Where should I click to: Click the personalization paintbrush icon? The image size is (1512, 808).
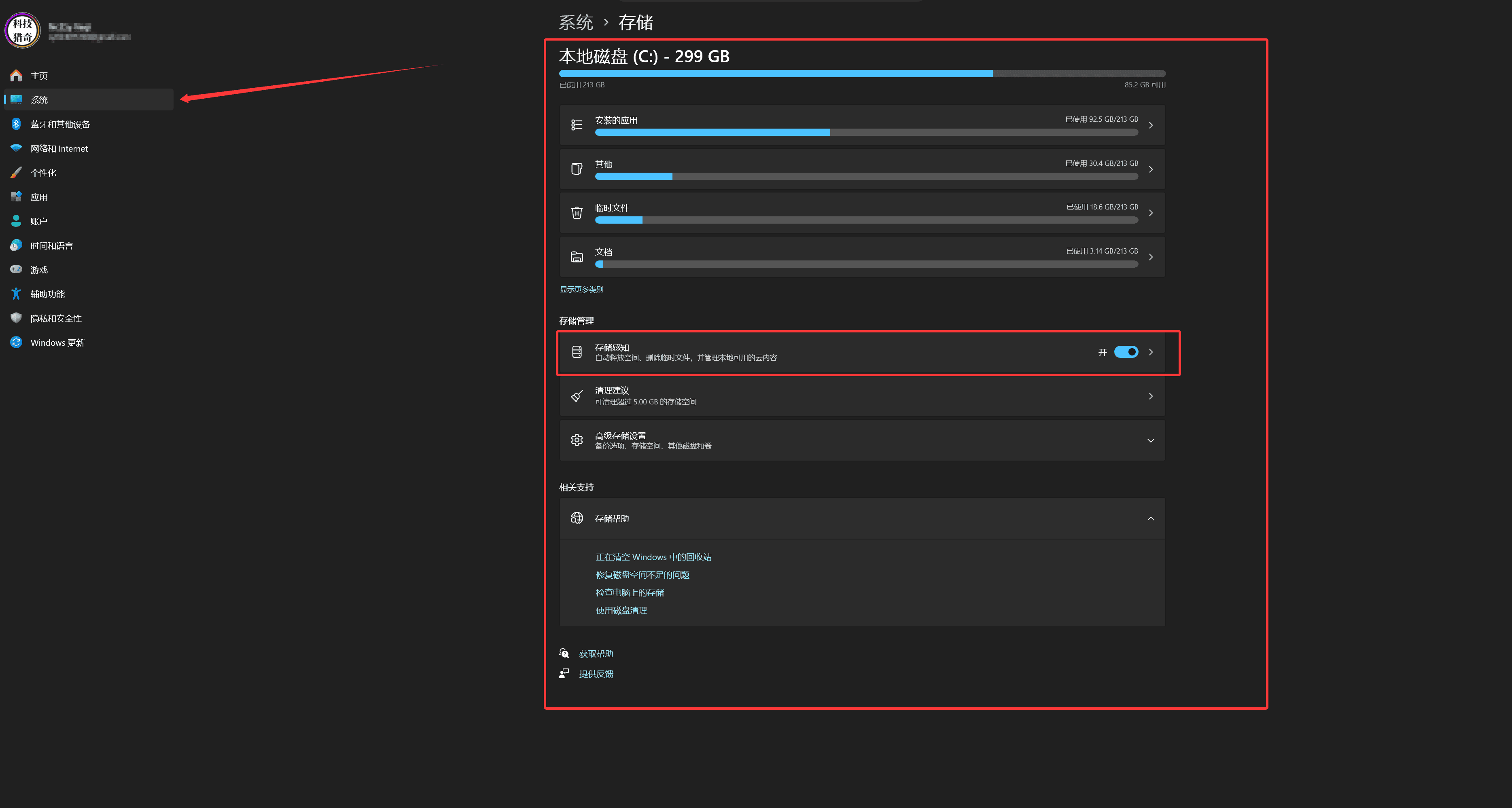[x=17, y=173]
